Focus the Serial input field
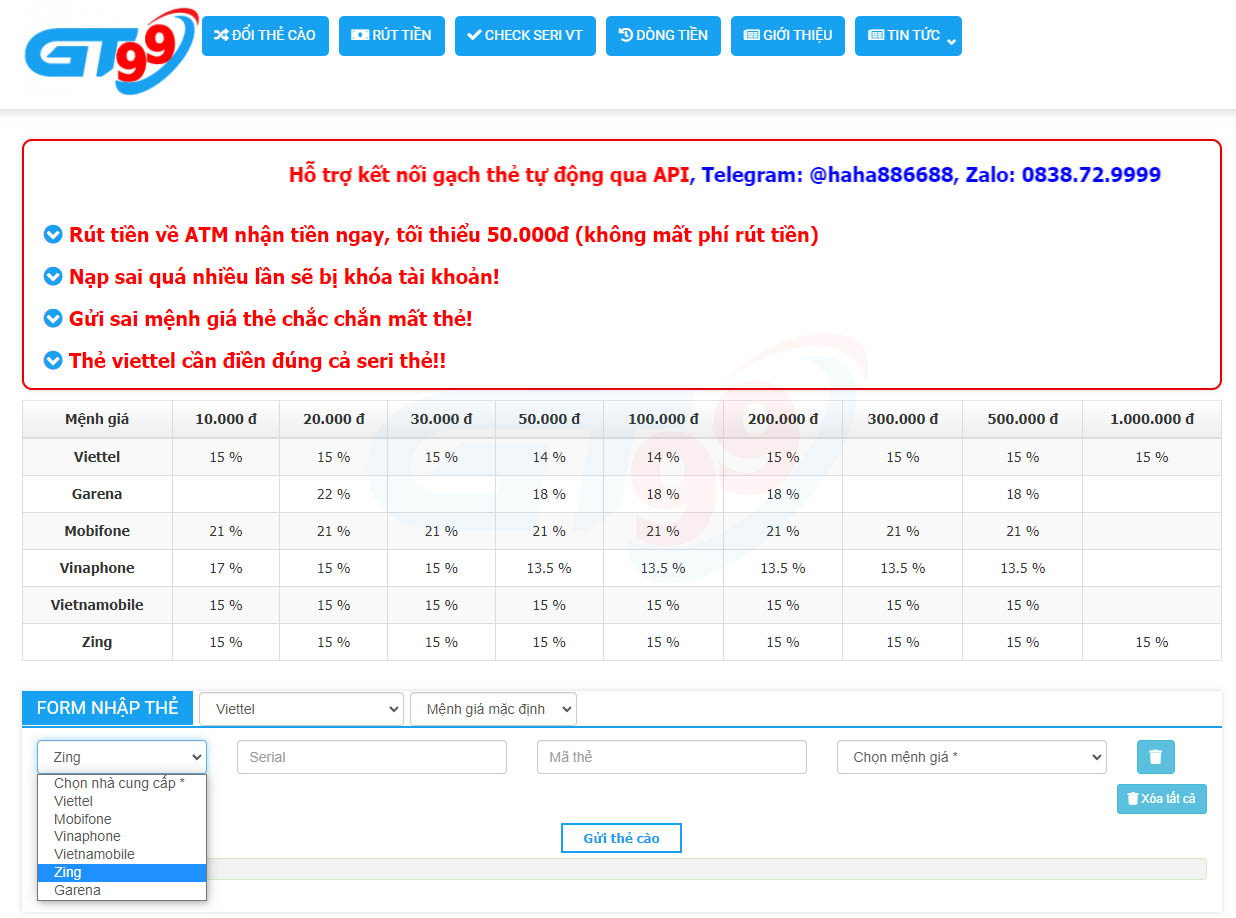This screenshot has height=918, width=1236. pyautogui.click(x=372, y=757)
